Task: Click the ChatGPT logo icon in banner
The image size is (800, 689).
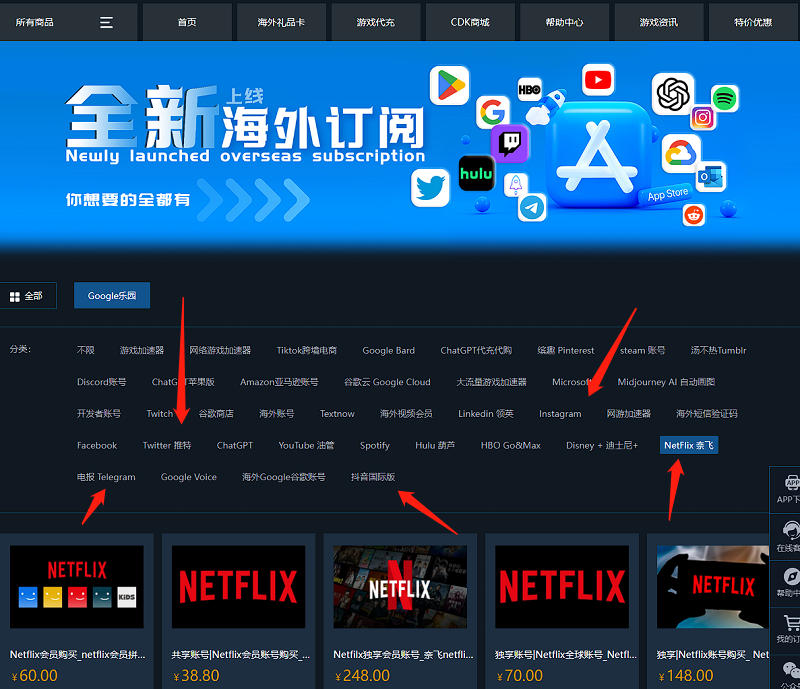Action: click(673, 94)
